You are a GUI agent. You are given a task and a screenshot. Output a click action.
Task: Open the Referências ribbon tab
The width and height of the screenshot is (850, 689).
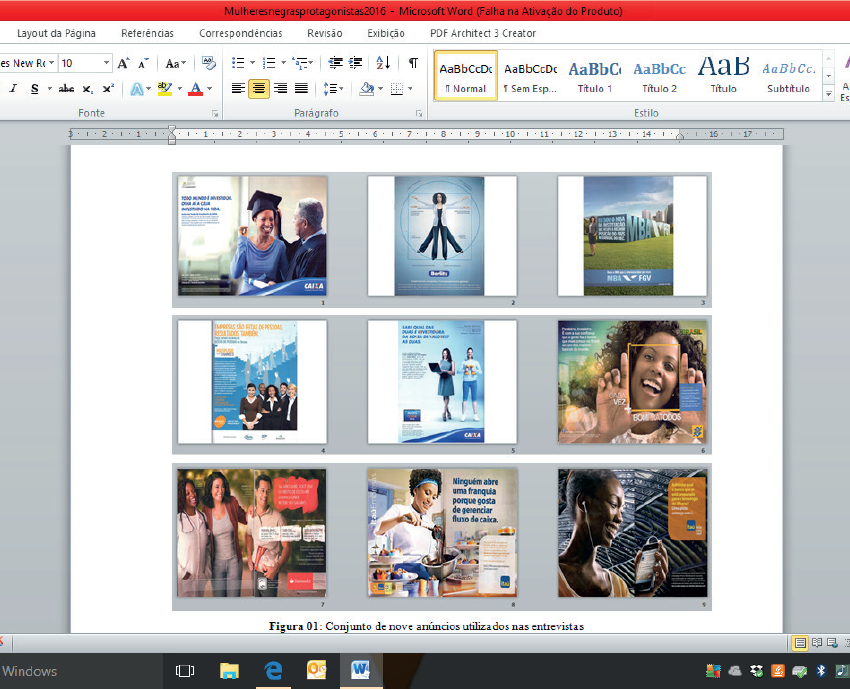pyautogui.click(x=147, y=33)
